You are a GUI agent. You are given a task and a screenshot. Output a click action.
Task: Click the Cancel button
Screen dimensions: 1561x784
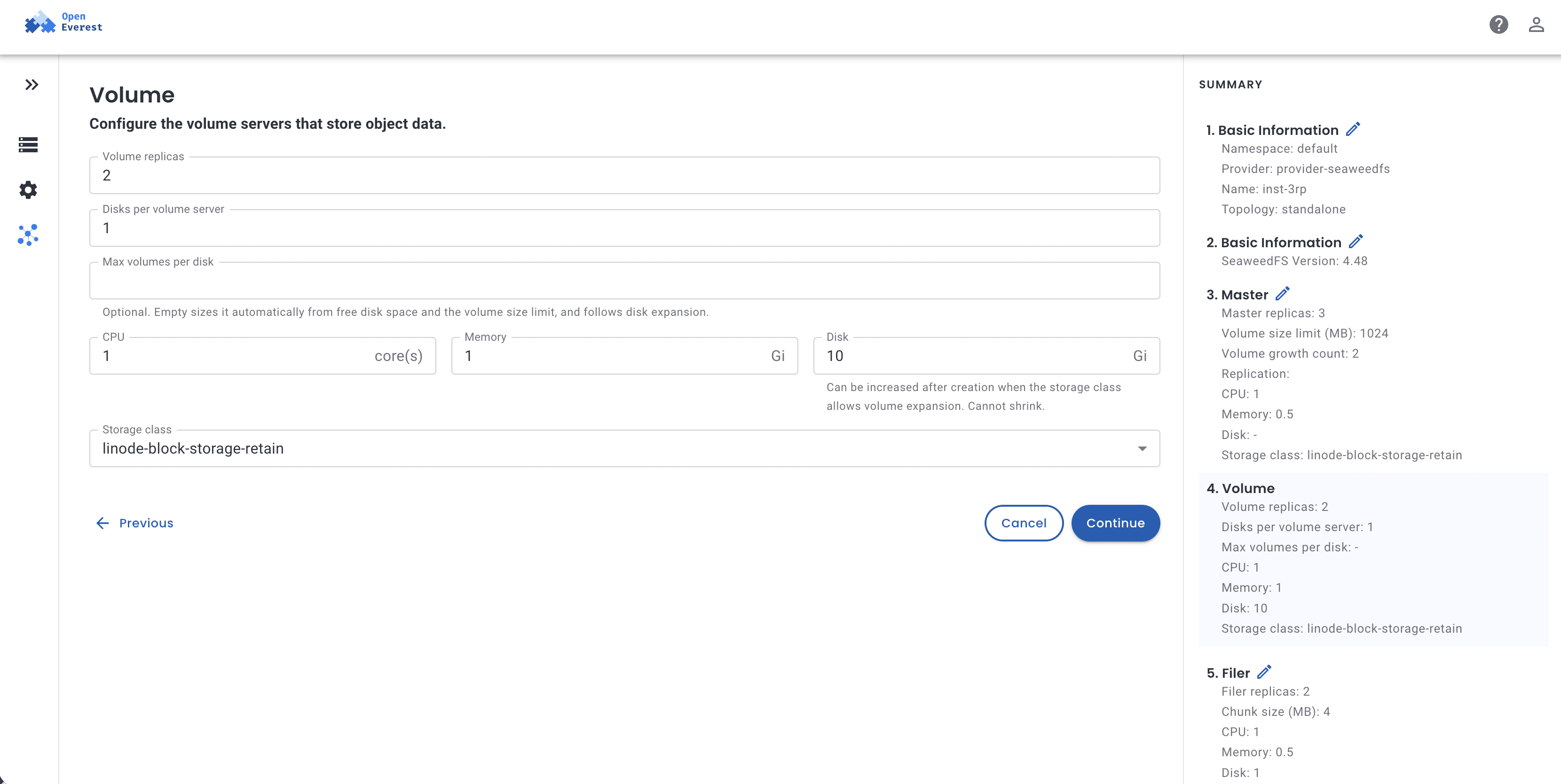click(1024, 523)
